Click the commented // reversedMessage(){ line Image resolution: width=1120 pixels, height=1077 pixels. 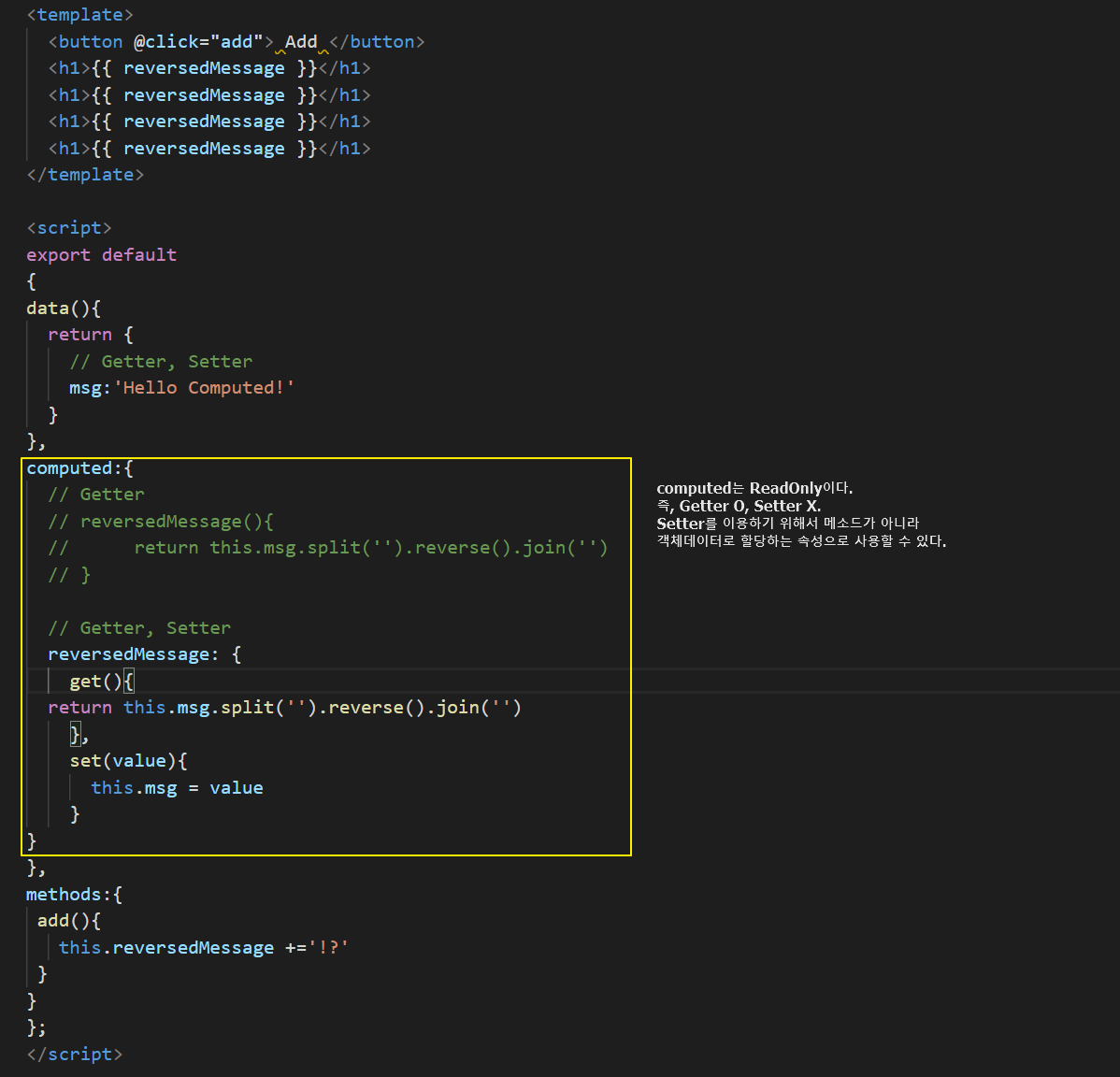(161, 522)
